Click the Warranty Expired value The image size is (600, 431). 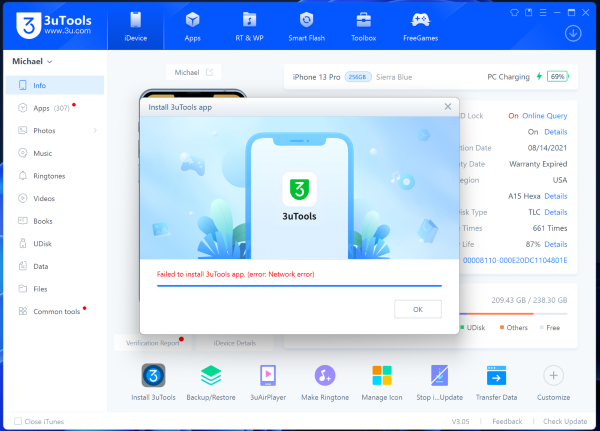[x=538, y=164]
